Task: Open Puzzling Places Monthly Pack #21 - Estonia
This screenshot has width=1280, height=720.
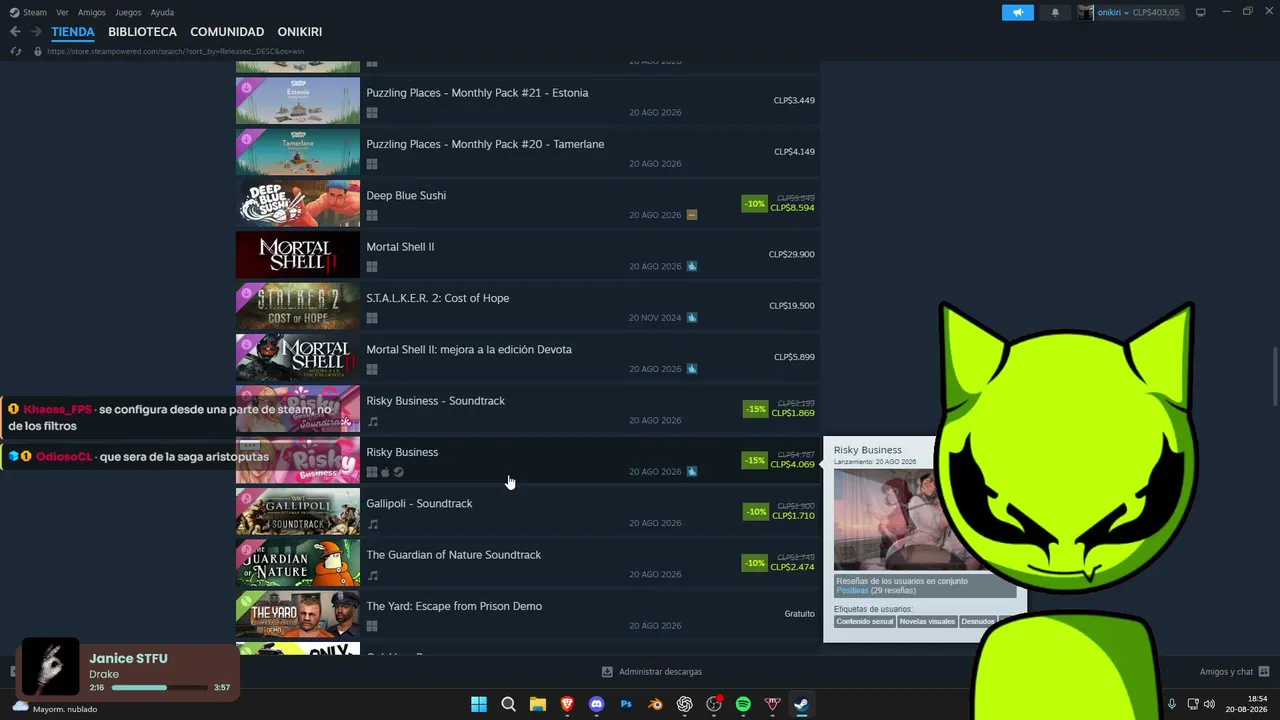Action: (528, 101)
